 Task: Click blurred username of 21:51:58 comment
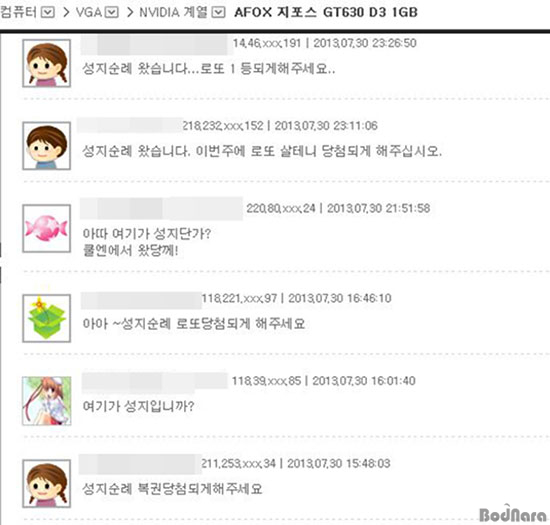click(x=161, y=209)
